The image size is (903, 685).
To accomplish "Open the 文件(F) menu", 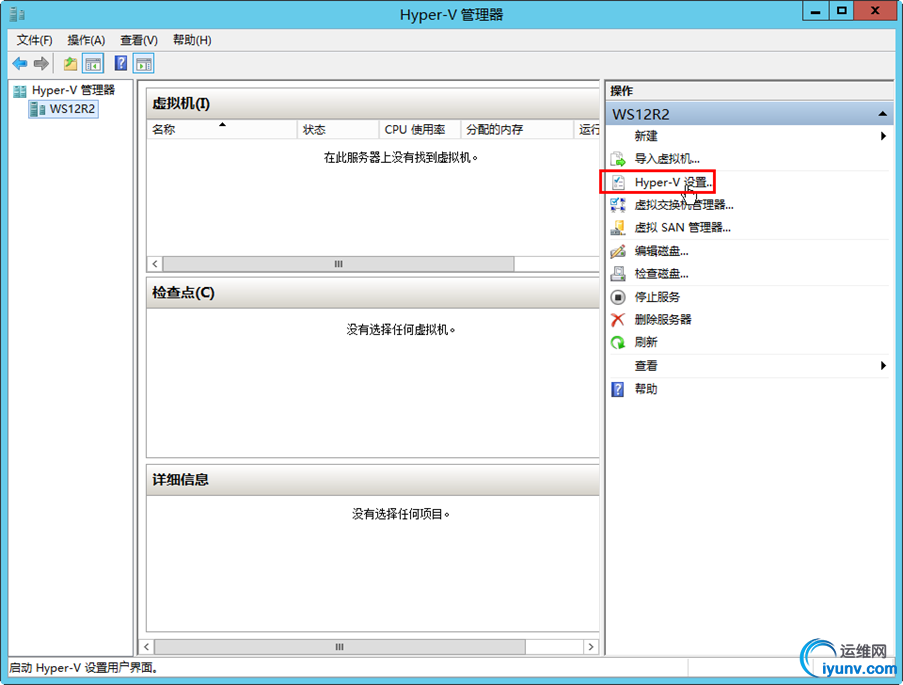I will [x=35, y=40].
